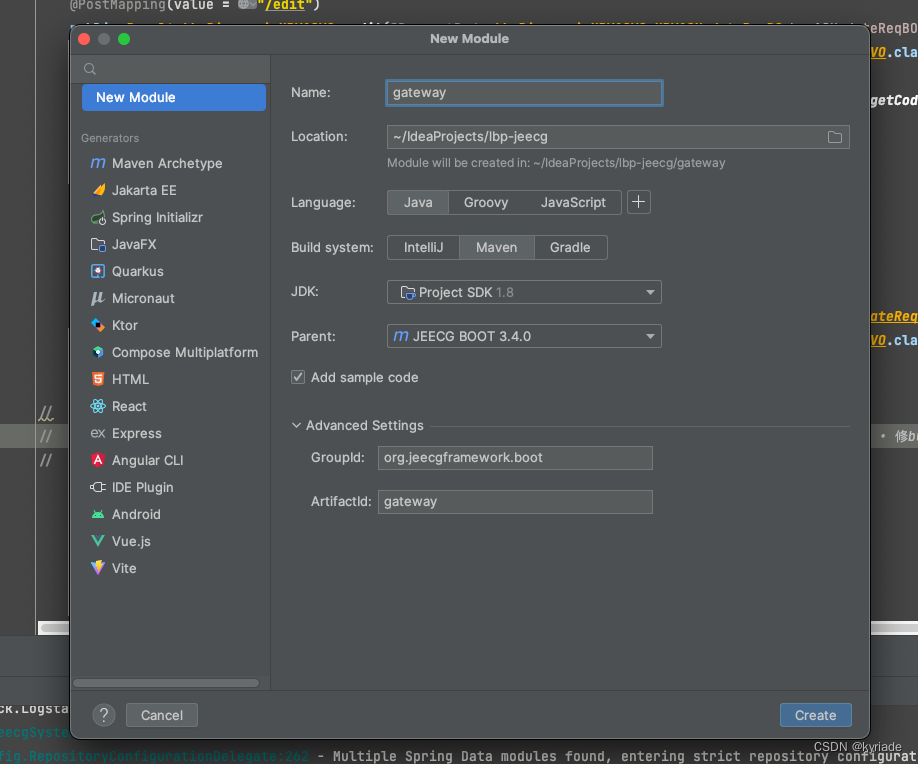
Task: Select the React generator
Action: 131,406
